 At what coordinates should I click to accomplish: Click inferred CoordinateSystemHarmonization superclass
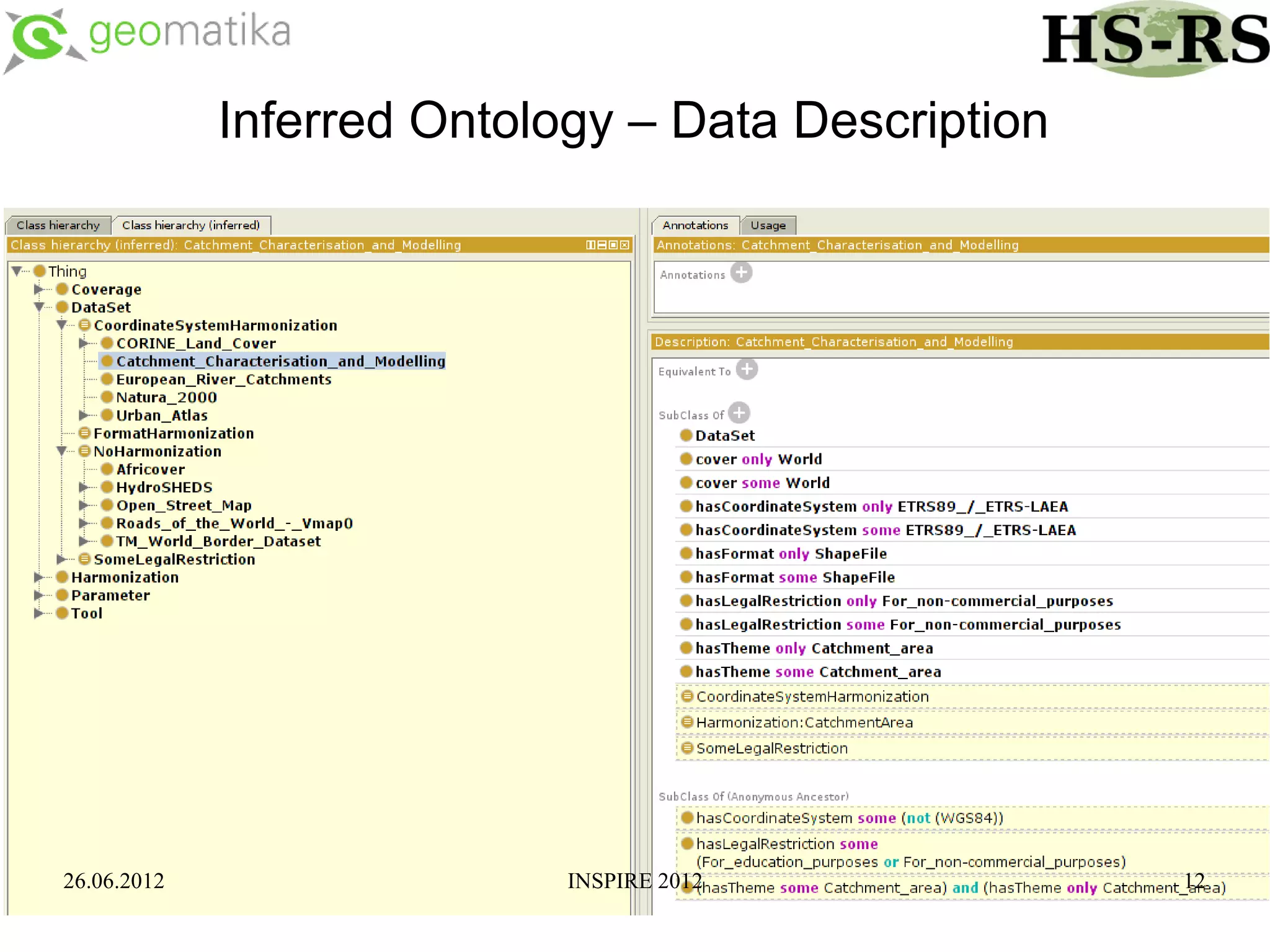972,696
